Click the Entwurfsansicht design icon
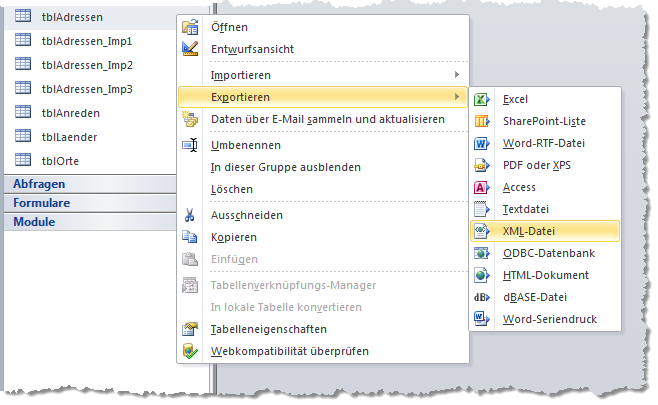Image resolution: width=658 pixels, height=405 pixels. coord(190,49)
